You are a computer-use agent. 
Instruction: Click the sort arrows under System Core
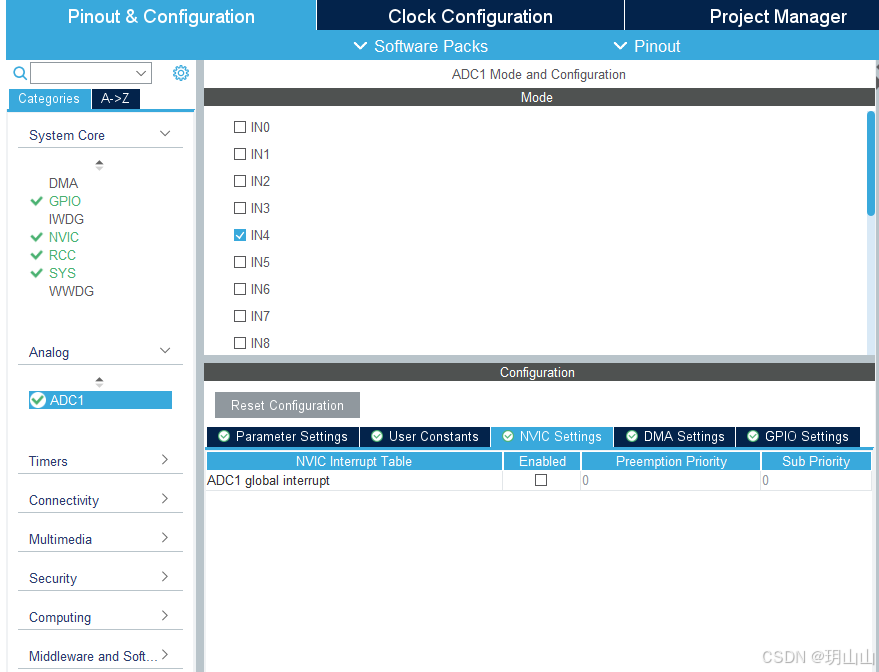pyautogui.click(x=99, y=165)
